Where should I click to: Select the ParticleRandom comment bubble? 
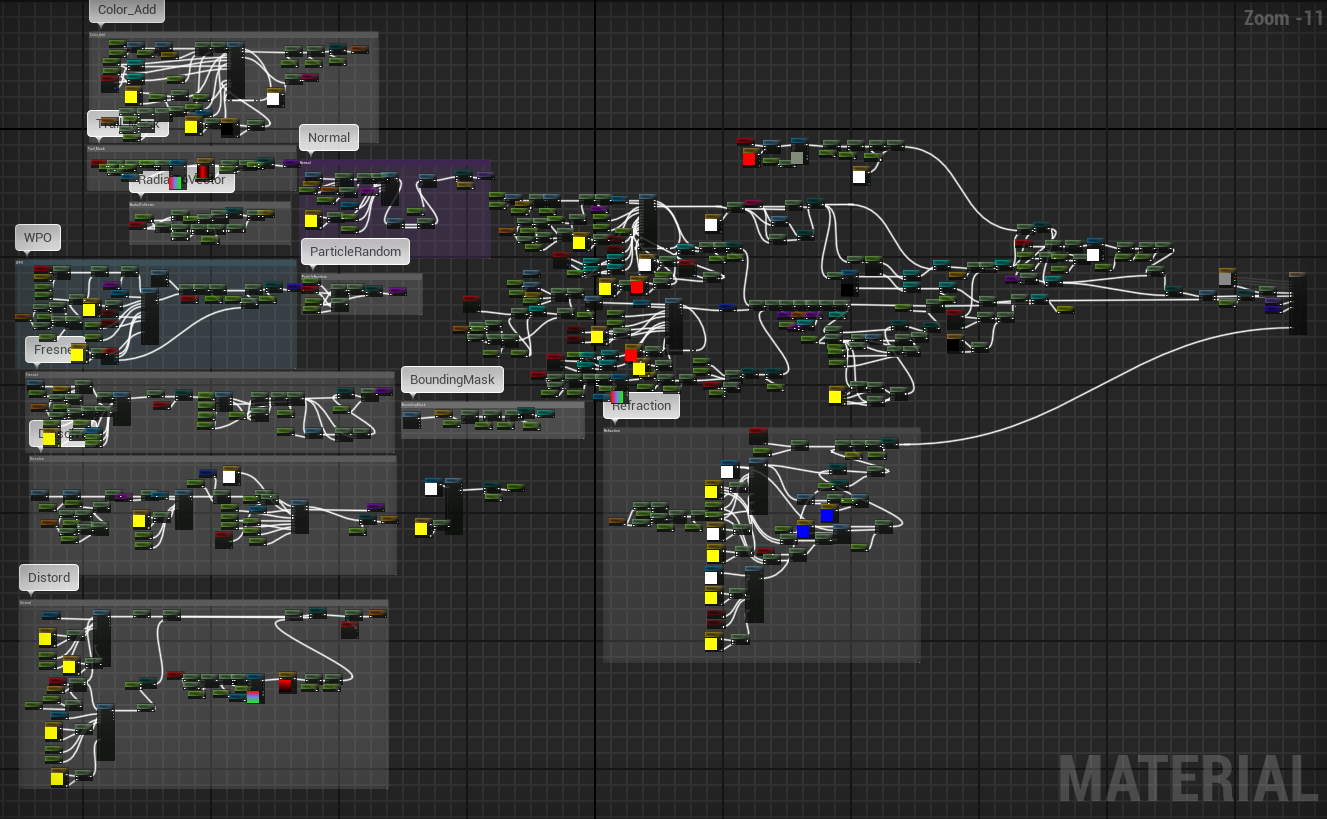(355, 252)
